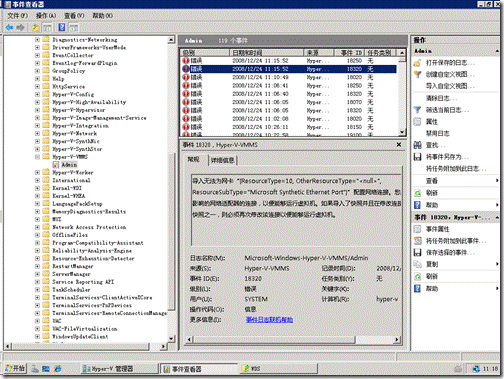Image resolution: width=504 pixels, height=379 pixels.
Task: Switch to Hyper-V Manager taskbar button
Action: pyautogui.click(x=119, y=369)
